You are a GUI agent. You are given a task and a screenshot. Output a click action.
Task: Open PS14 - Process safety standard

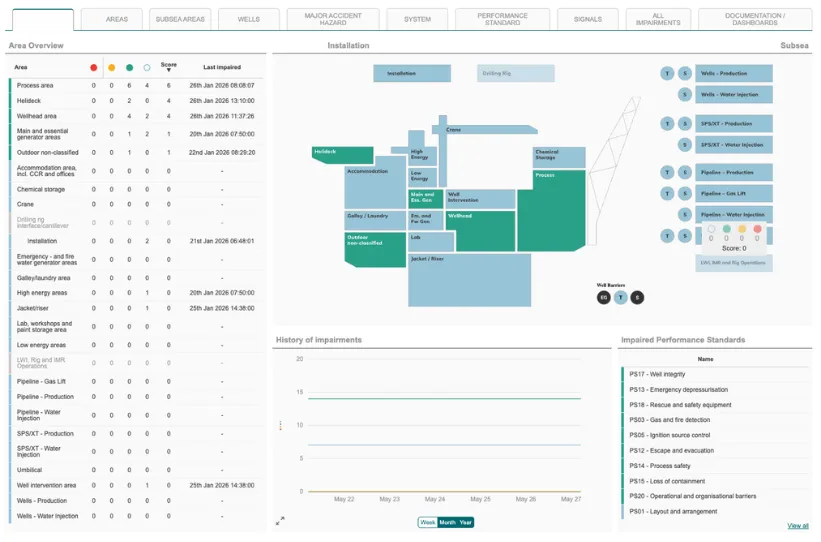pos(716,466)
